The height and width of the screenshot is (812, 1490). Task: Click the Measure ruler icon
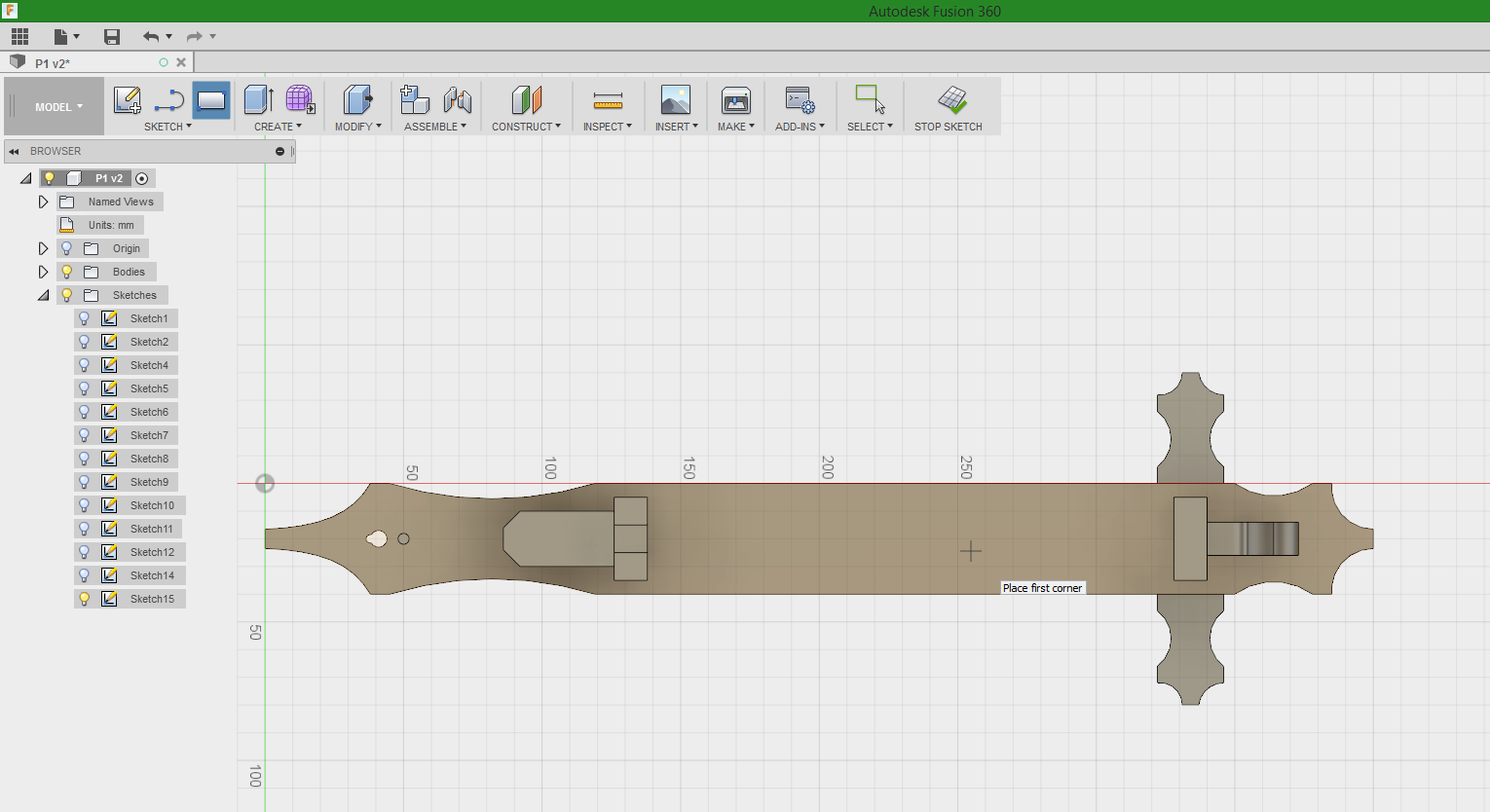608,100
